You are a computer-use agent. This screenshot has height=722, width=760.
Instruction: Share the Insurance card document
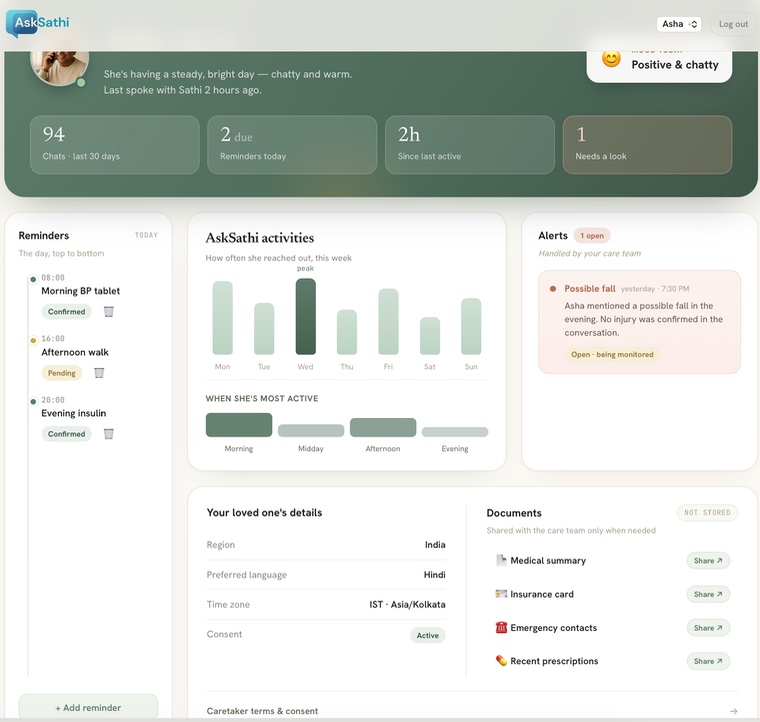tap(708, 594)
